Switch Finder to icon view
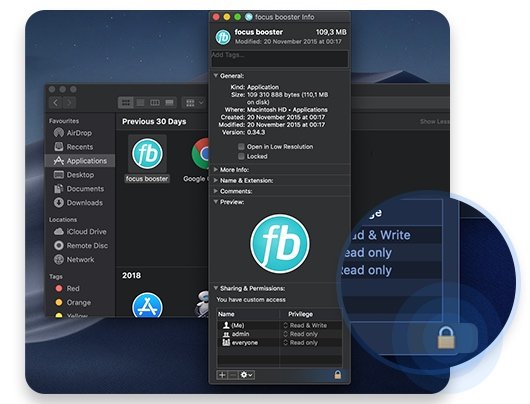This screenshot has height=404, width=530. [126, 102]
